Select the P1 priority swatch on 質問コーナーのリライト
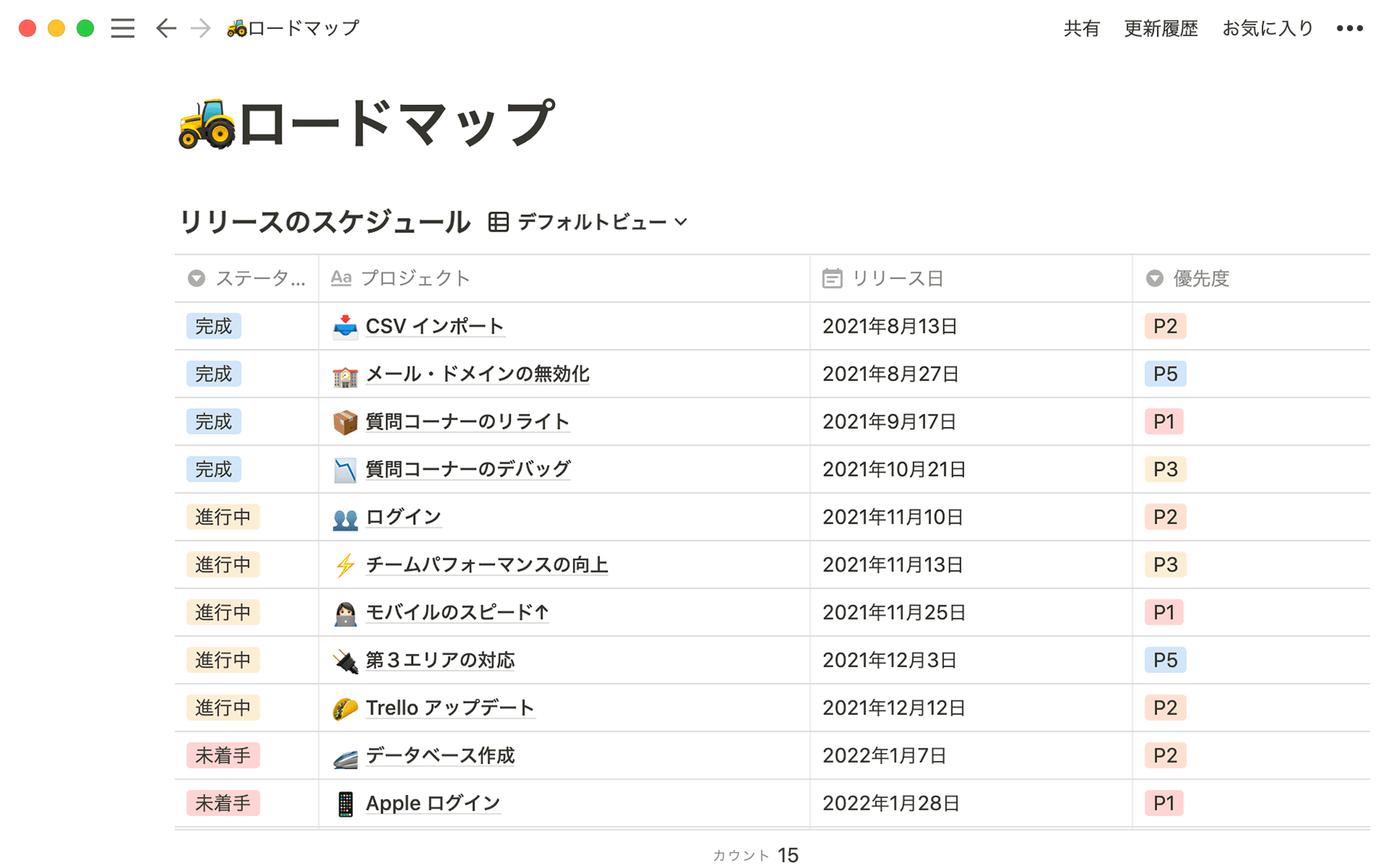The height and width of the screenshot is (868, 1389). (x=1163, y=422)
